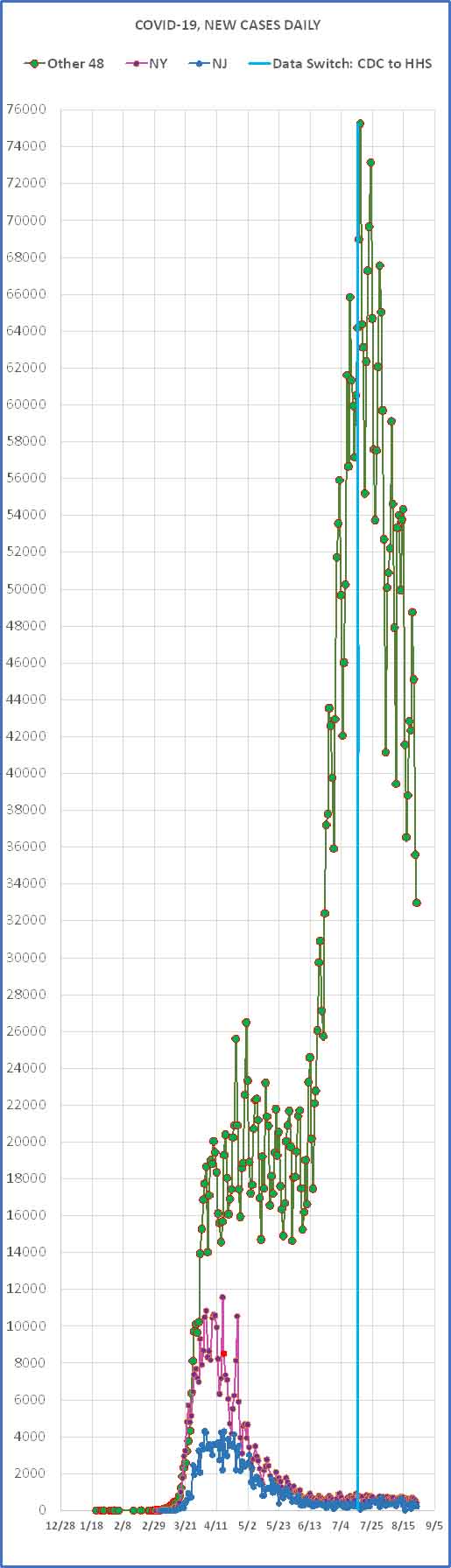The image size is (451, 1568).
Task: Click the highest green data point near 75000
Action: point(360,123)
